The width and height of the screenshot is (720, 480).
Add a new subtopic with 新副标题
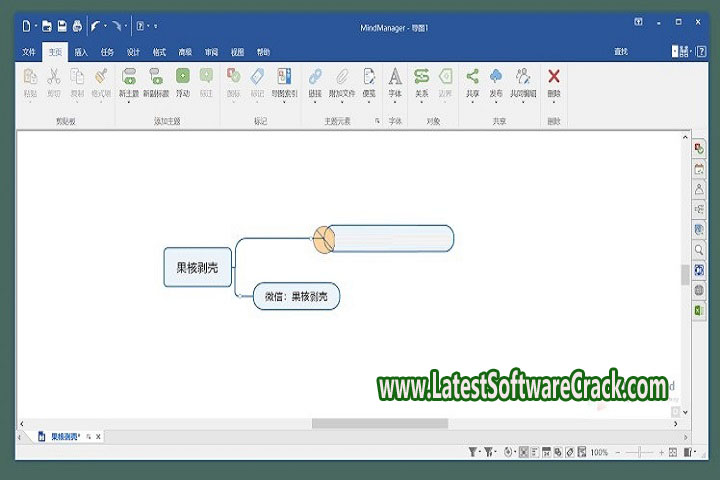pos(156,83)
